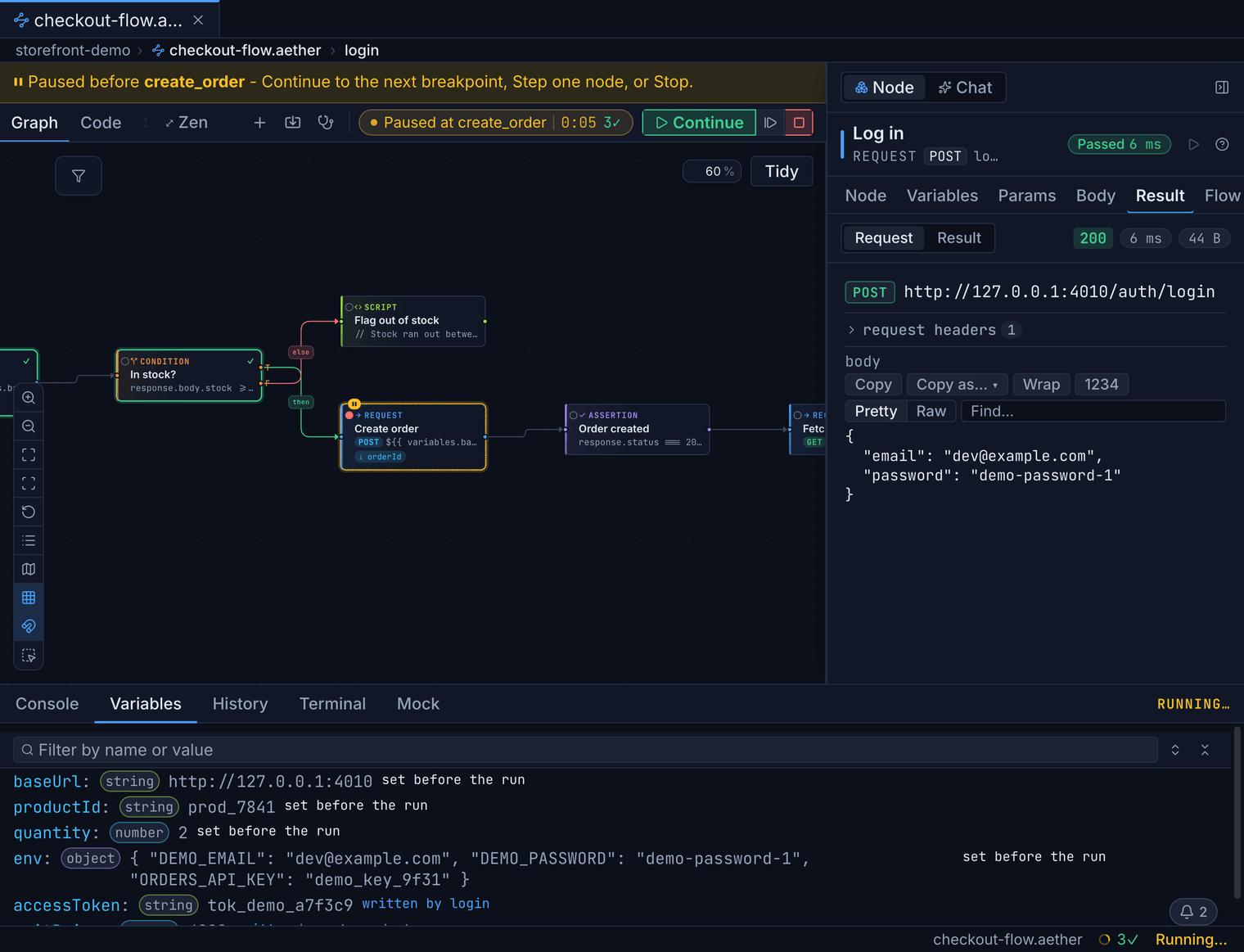Close the bottom panel with the X icon
Screen dimensions: 1244x952
[x=1205, y=750]
